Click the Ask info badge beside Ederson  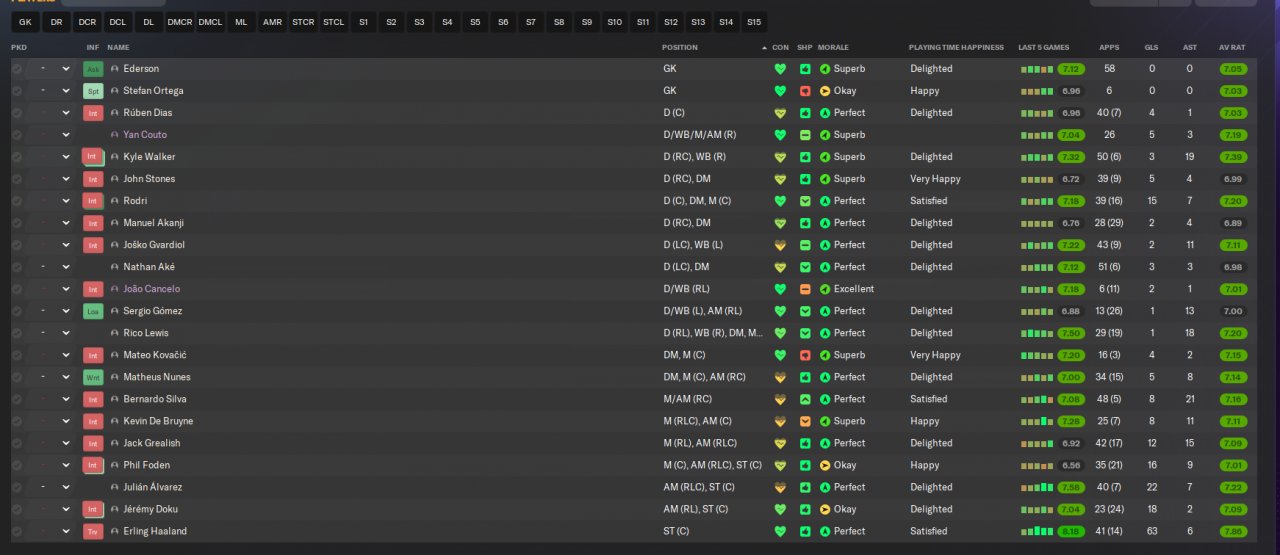click(x=93, y=69)
